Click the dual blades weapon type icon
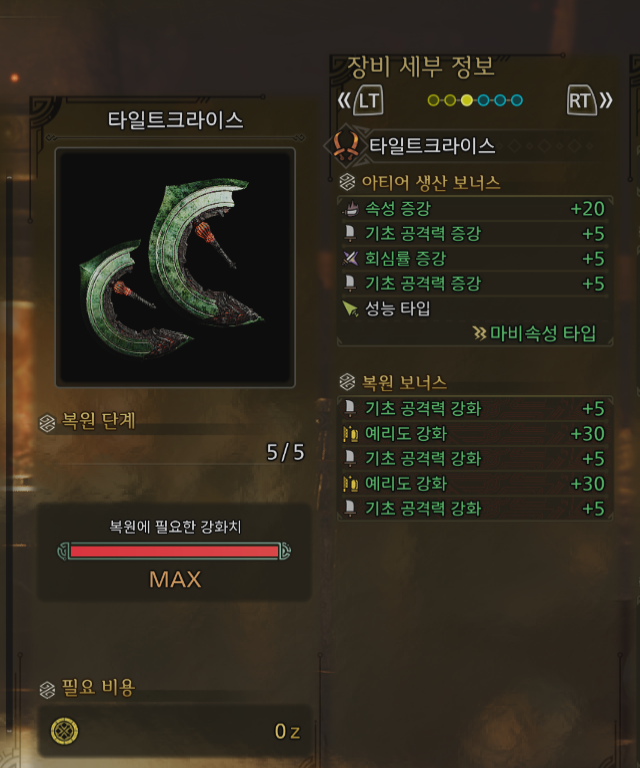This screenshot has width=640, height=768. point(346,146)
